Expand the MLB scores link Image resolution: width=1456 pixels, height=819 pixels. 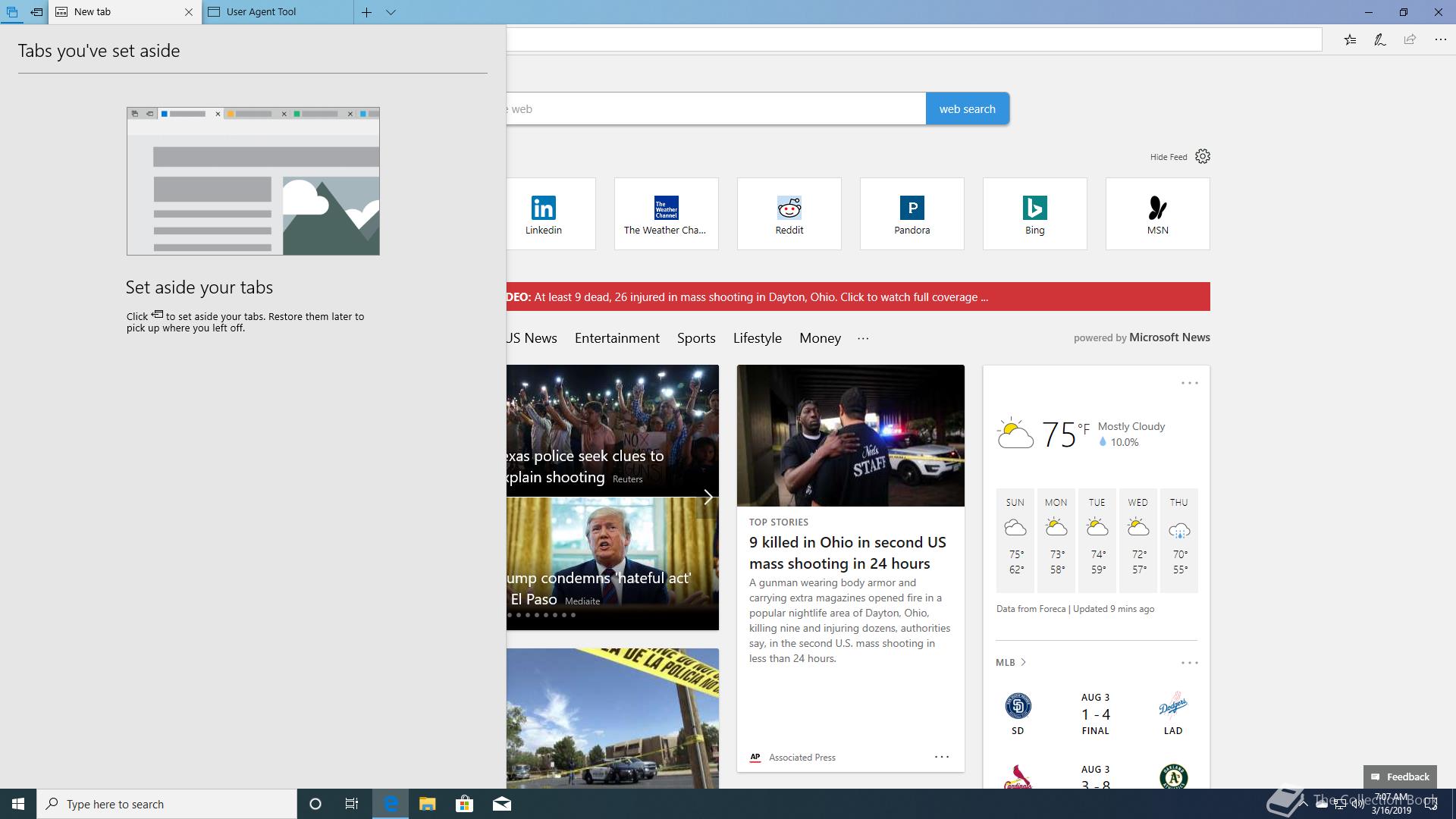[x=1011, y=662]
